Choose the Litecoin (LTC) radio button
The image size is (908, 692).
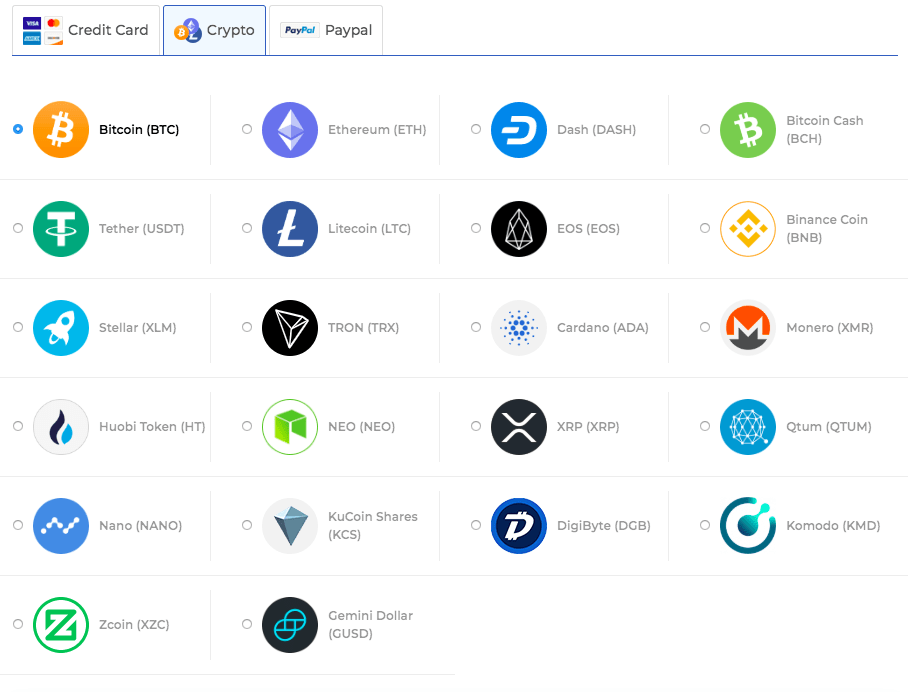click(x=247, y=228)
